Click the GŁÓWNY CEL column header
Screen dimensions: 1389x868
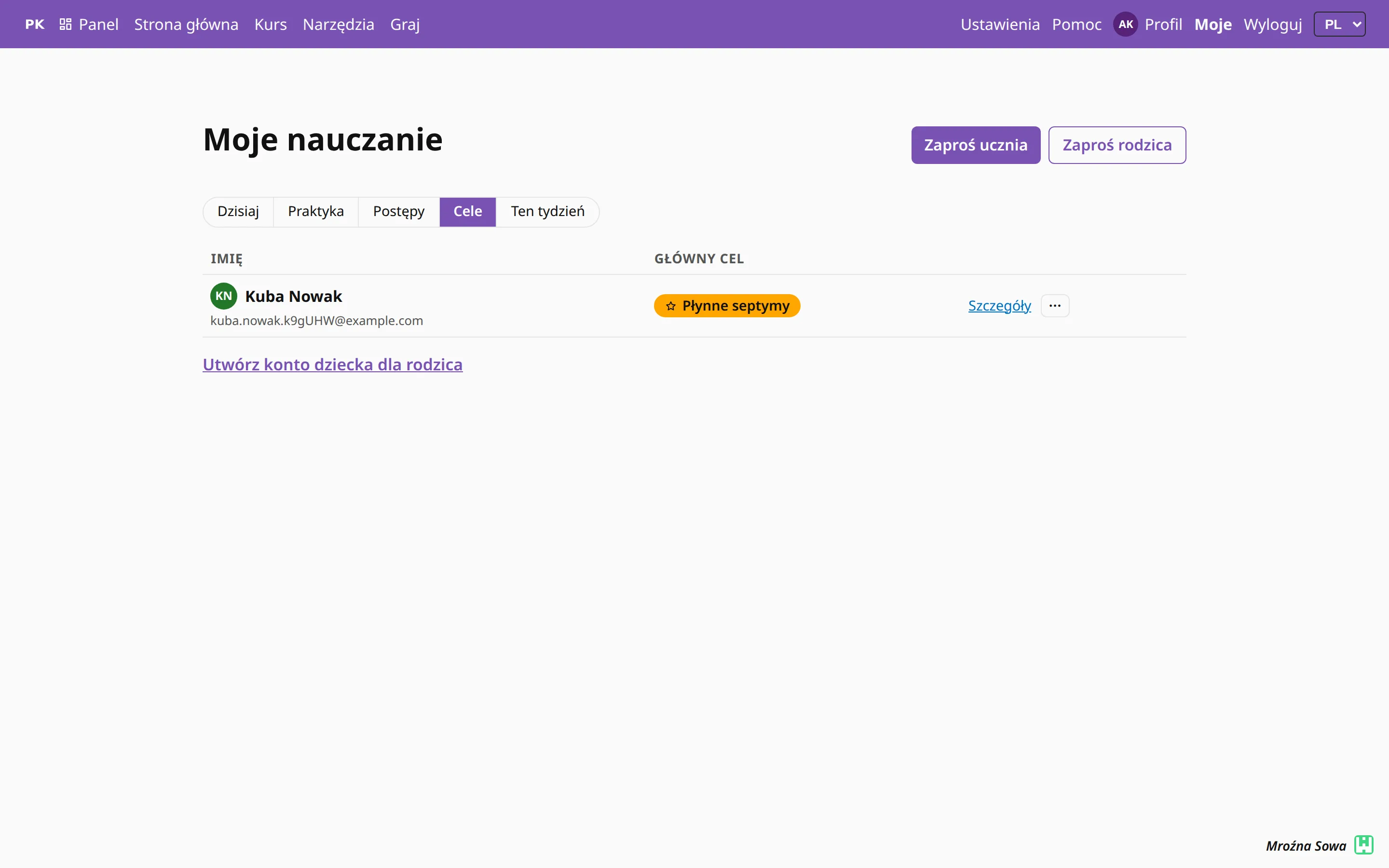[x=699, y=259]
